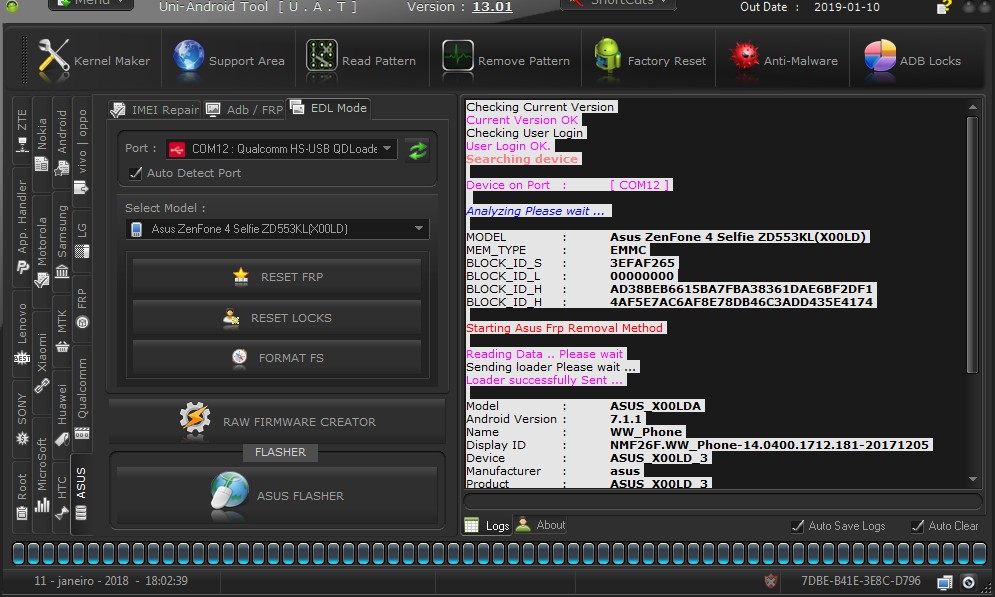This screenshot has width=995, height=597.
Task: Toggle the Auto Save Logs checkbox
Action: 798,526
